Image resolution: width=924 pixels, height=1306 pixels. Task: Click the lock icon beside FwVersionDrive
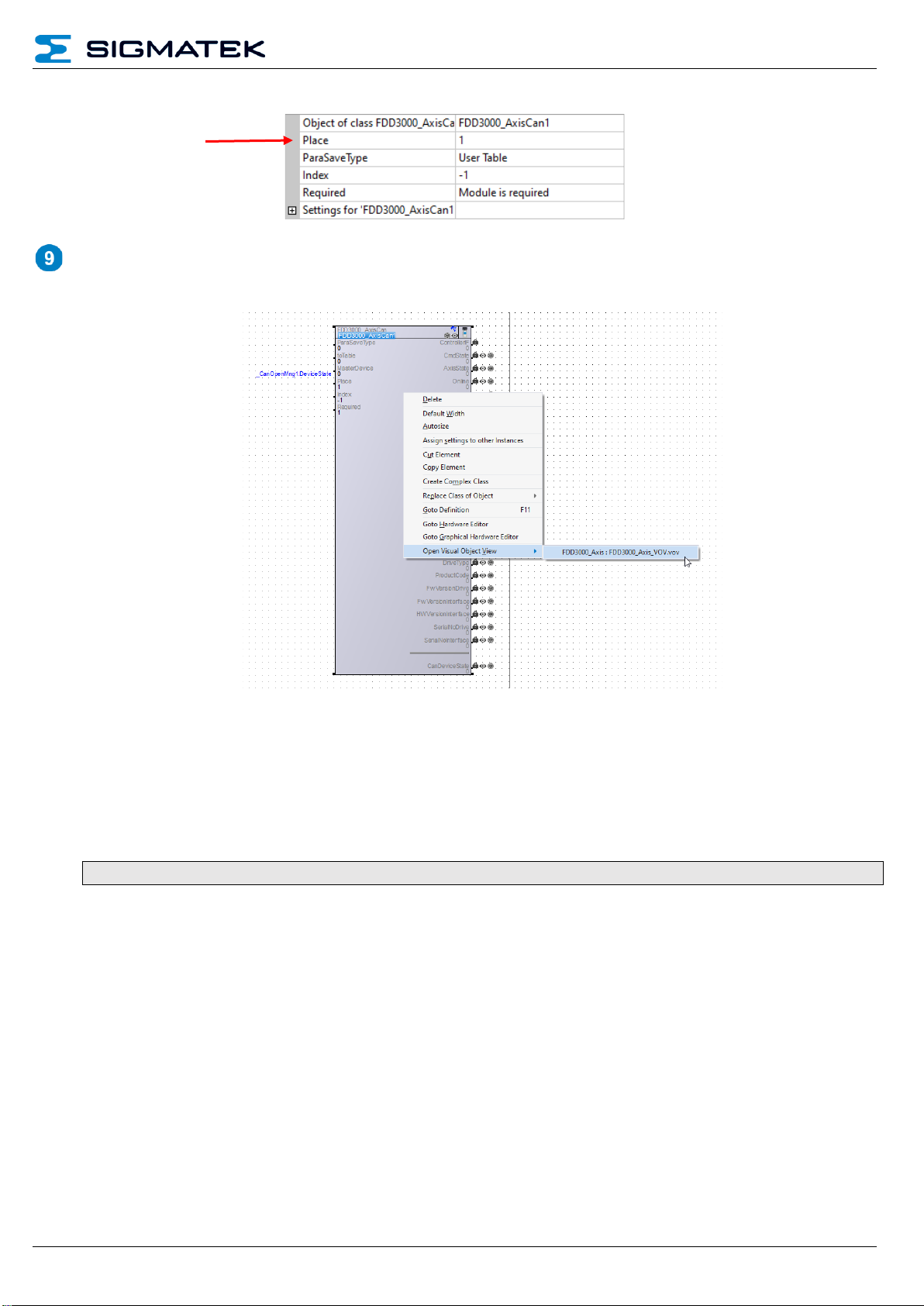click(475, 588)
